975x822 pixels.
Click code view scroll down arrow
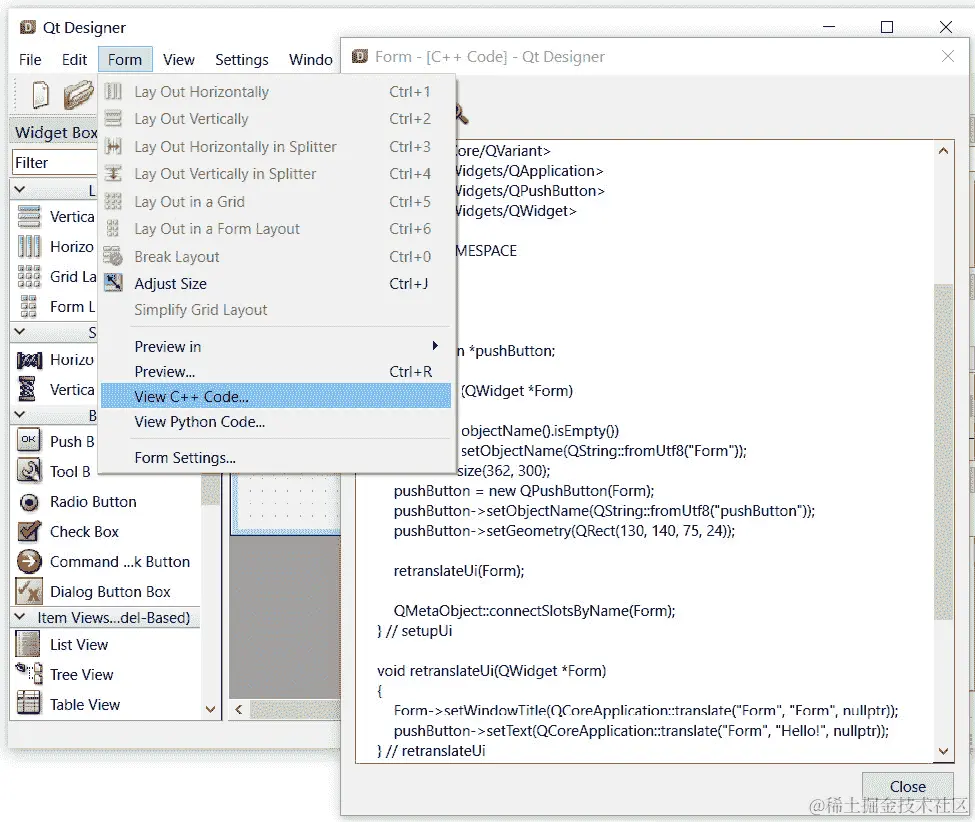[x=943, y=751]
